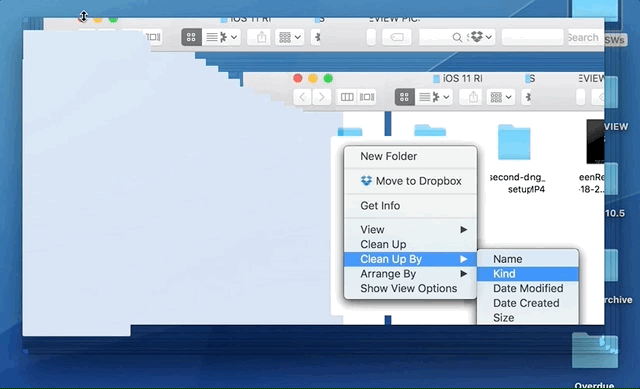Choose Date Modified in submenu
The image size is (640, 389).
[x=528, y=289]
